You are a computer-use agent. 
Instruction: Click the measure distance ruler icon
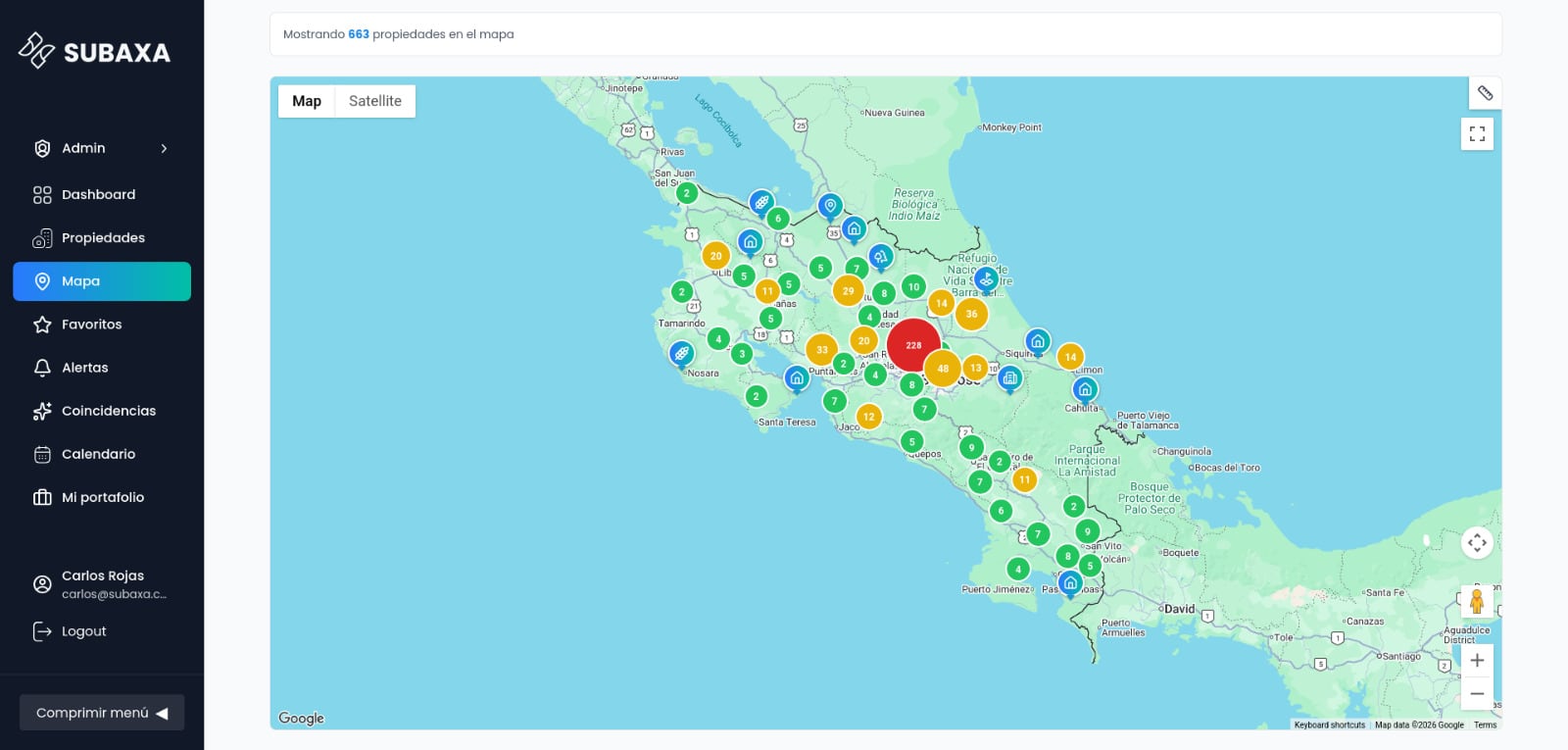[1485, 93]
